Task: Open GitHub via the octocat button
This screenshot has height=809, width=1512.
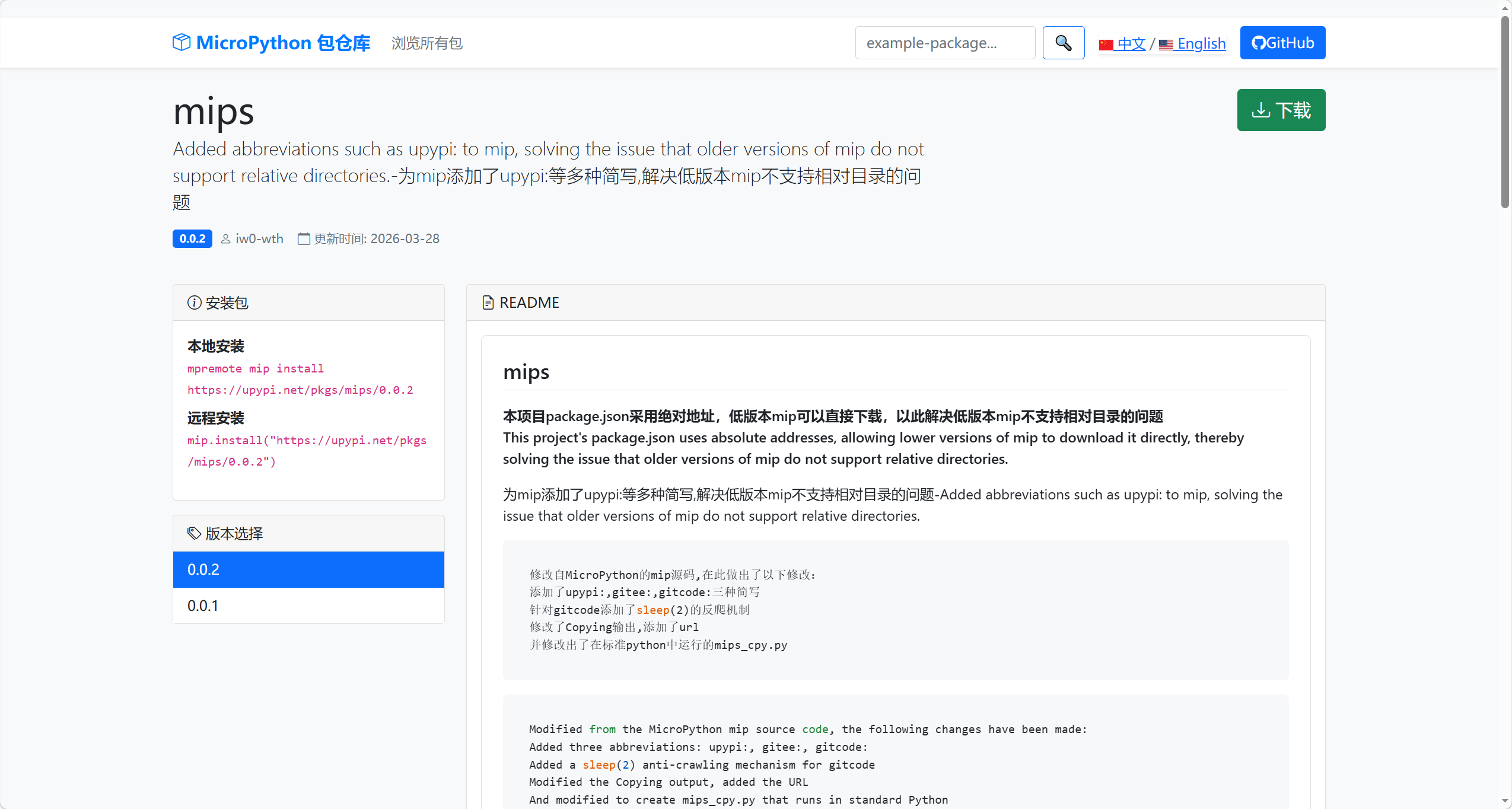Action: [1282, 43]
